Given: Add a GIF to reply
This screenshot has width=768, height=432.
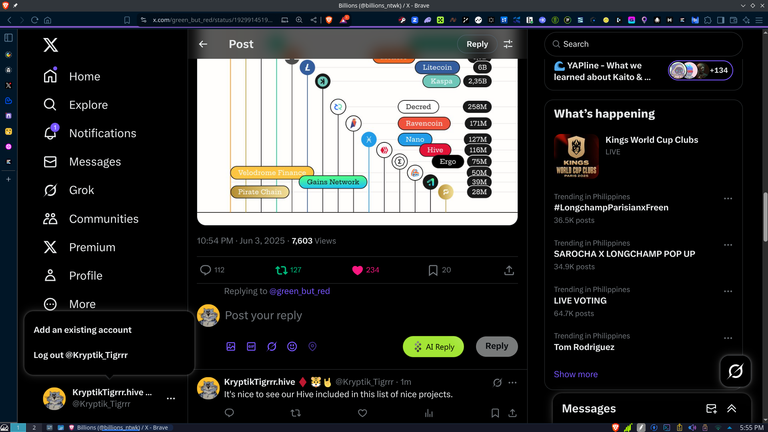Looking at the screenshot, I should click(x=251, y=346).
